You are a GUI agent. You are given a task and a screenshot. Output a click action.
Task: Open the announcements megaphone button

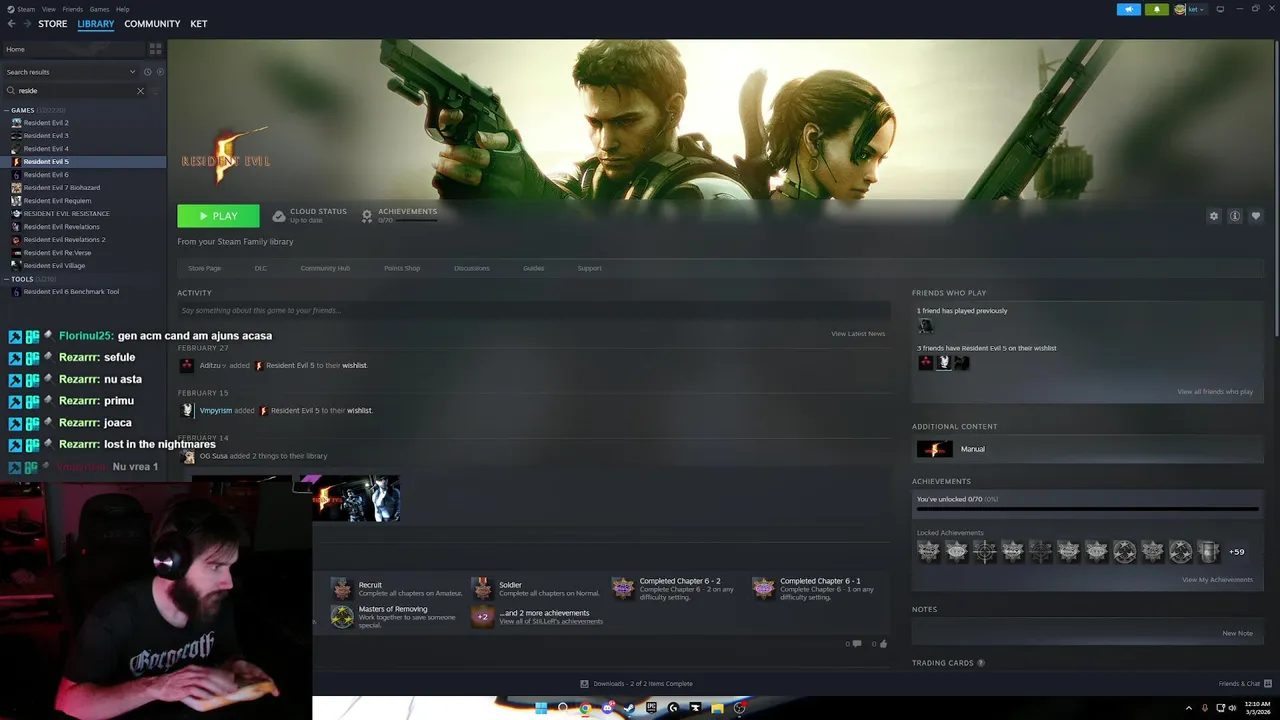tap(1129, 9)
